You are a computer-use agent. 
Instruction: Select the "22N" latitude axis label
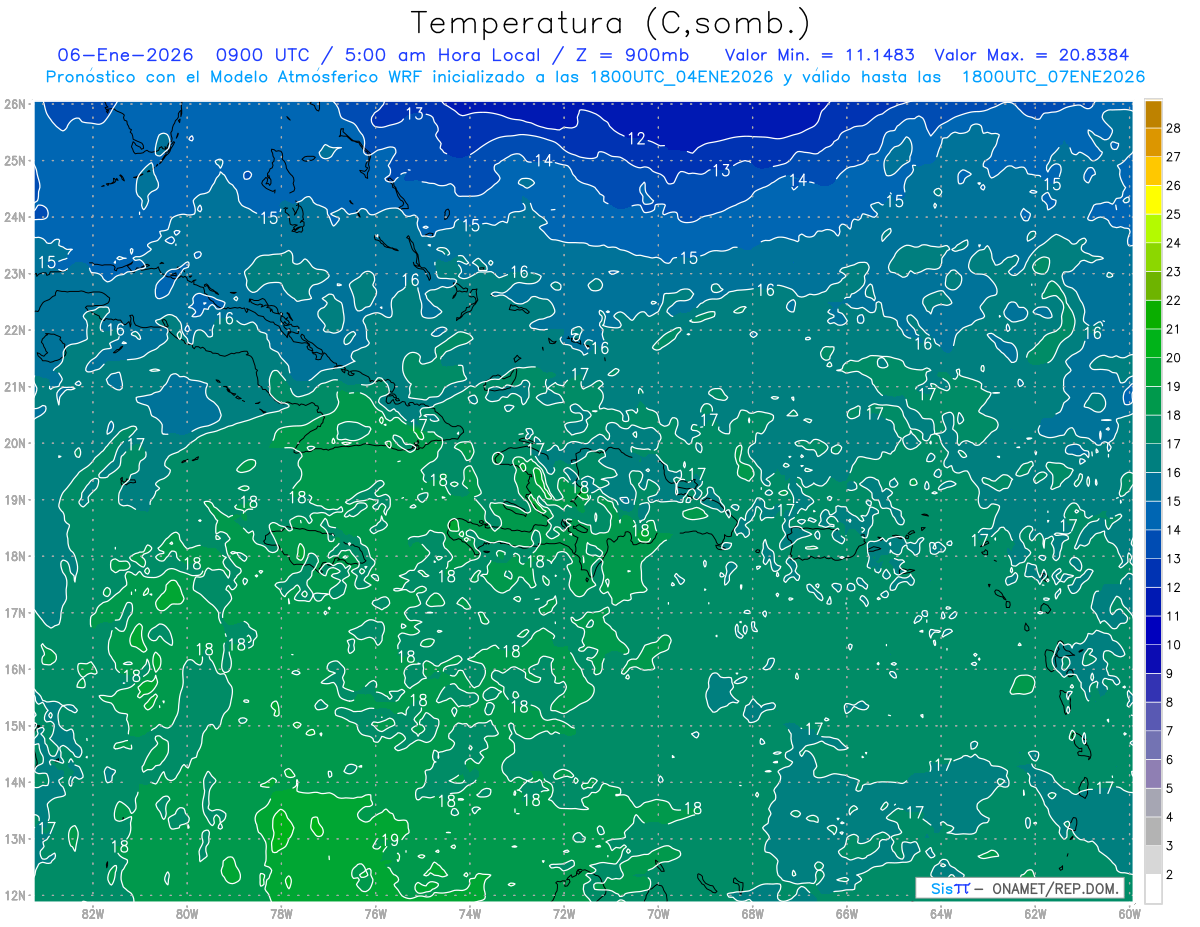(14, 329)
